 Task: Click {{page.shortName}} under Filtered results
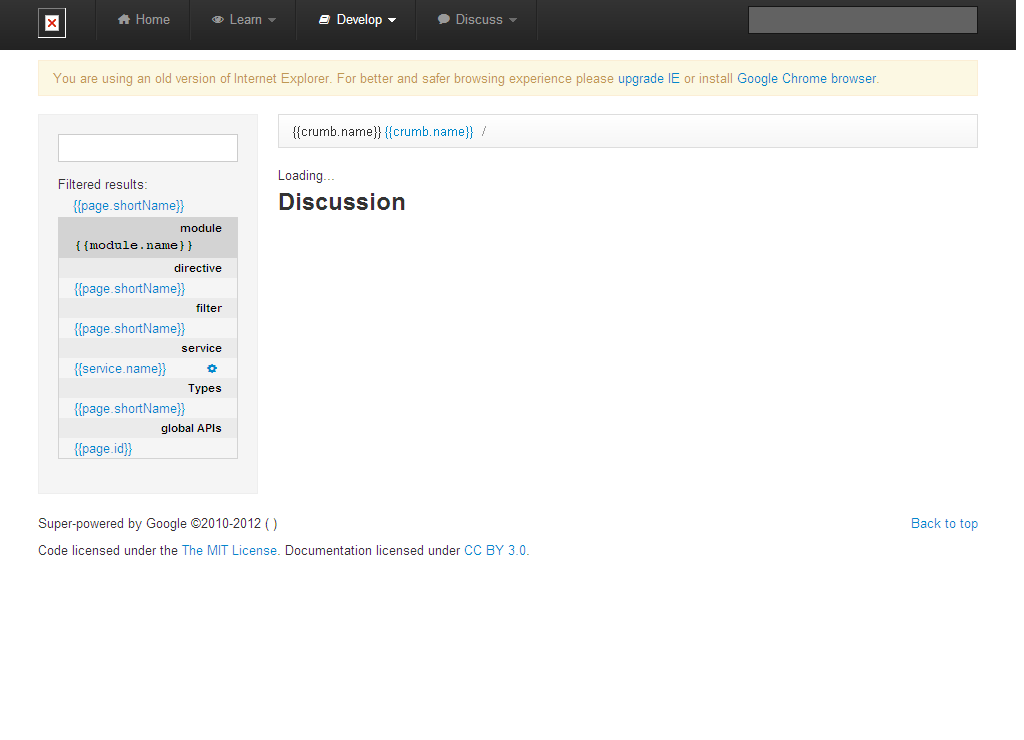coord(129,206)
